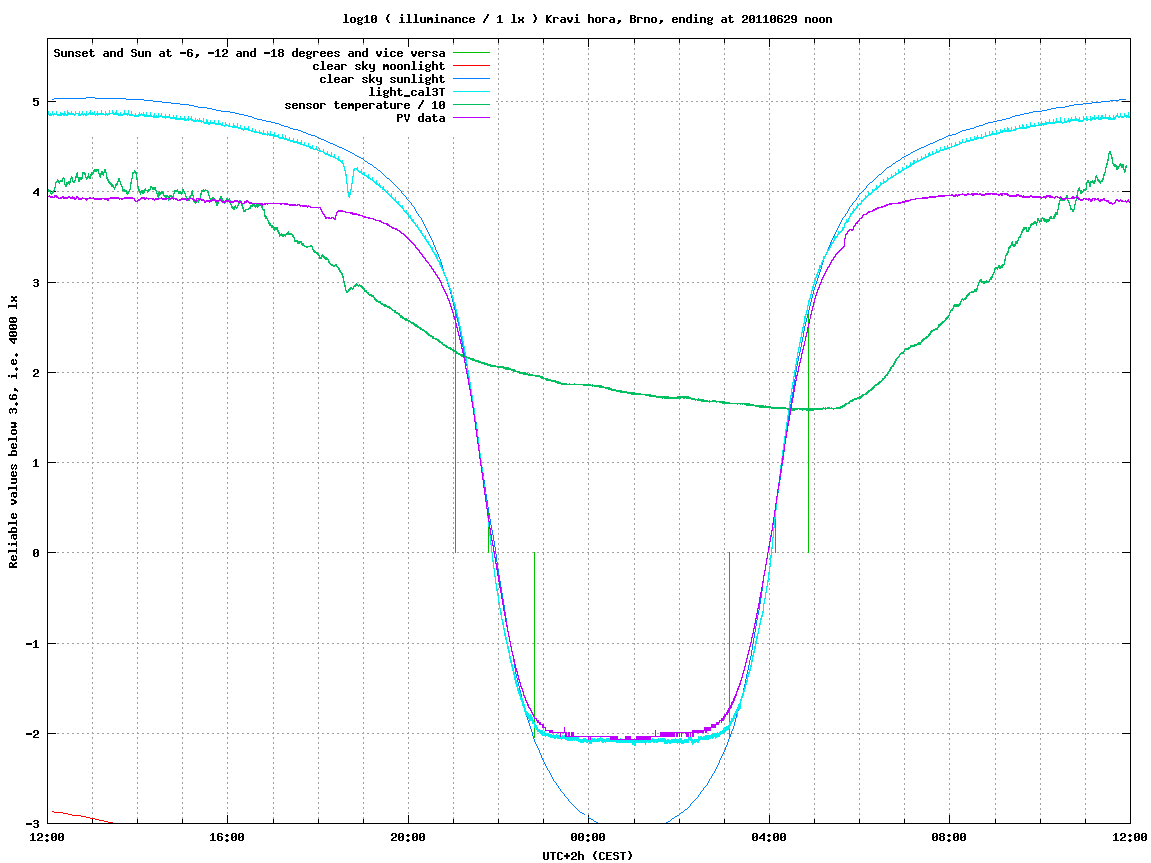Click y-axis tick label 3
The image size is (1151, 863).
pyautogui.click(x=35, y=283)
